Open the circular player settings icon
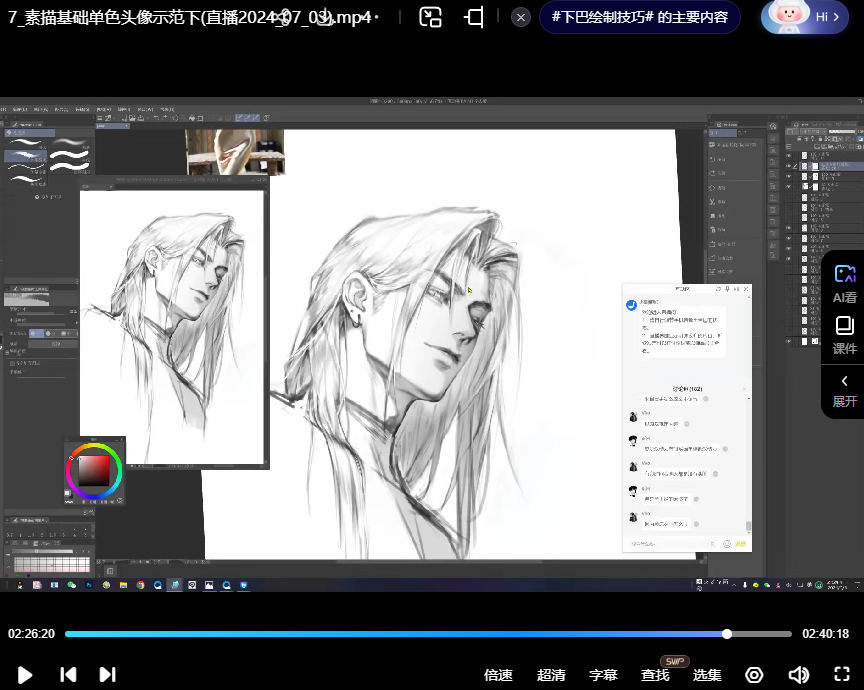Image resolution: width=864 pixels, height=690 pixels. click(755, 675)
